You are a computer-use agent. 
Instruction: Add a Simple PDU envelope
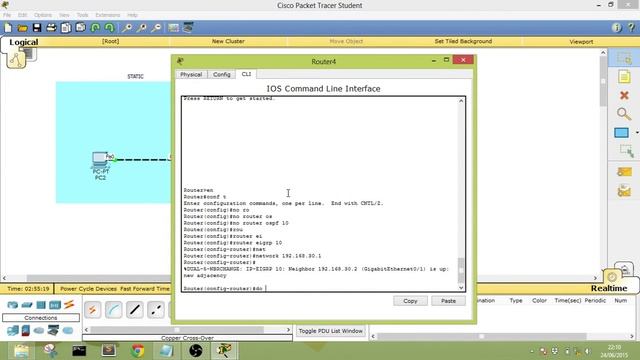pyautogui.click(x=624, y=171)
